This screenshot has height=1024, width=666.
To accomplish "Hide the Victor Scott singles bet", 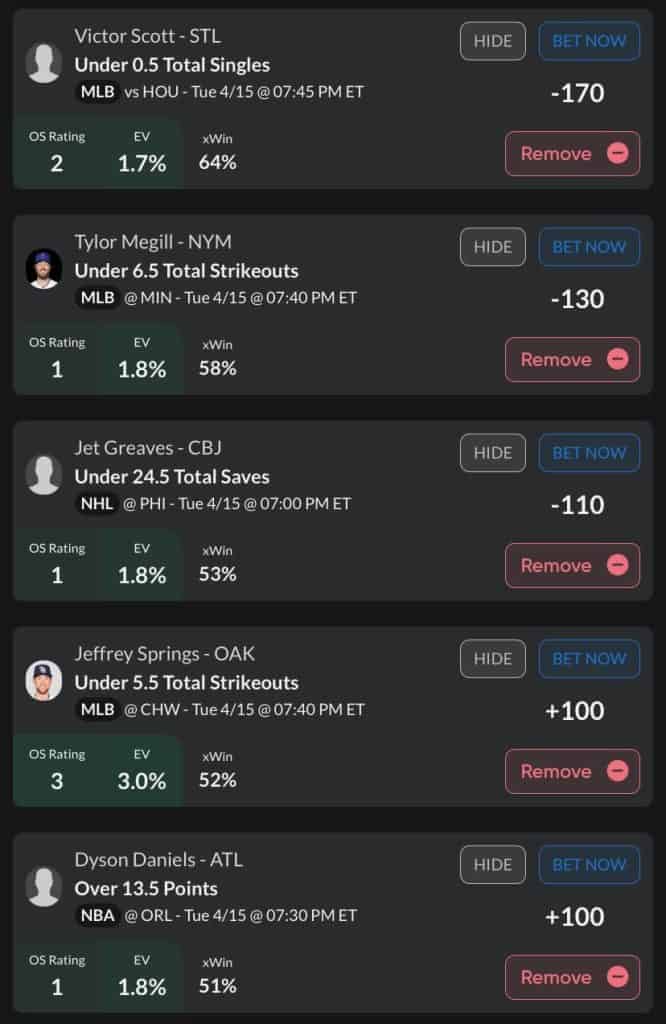I will point(492,41).
